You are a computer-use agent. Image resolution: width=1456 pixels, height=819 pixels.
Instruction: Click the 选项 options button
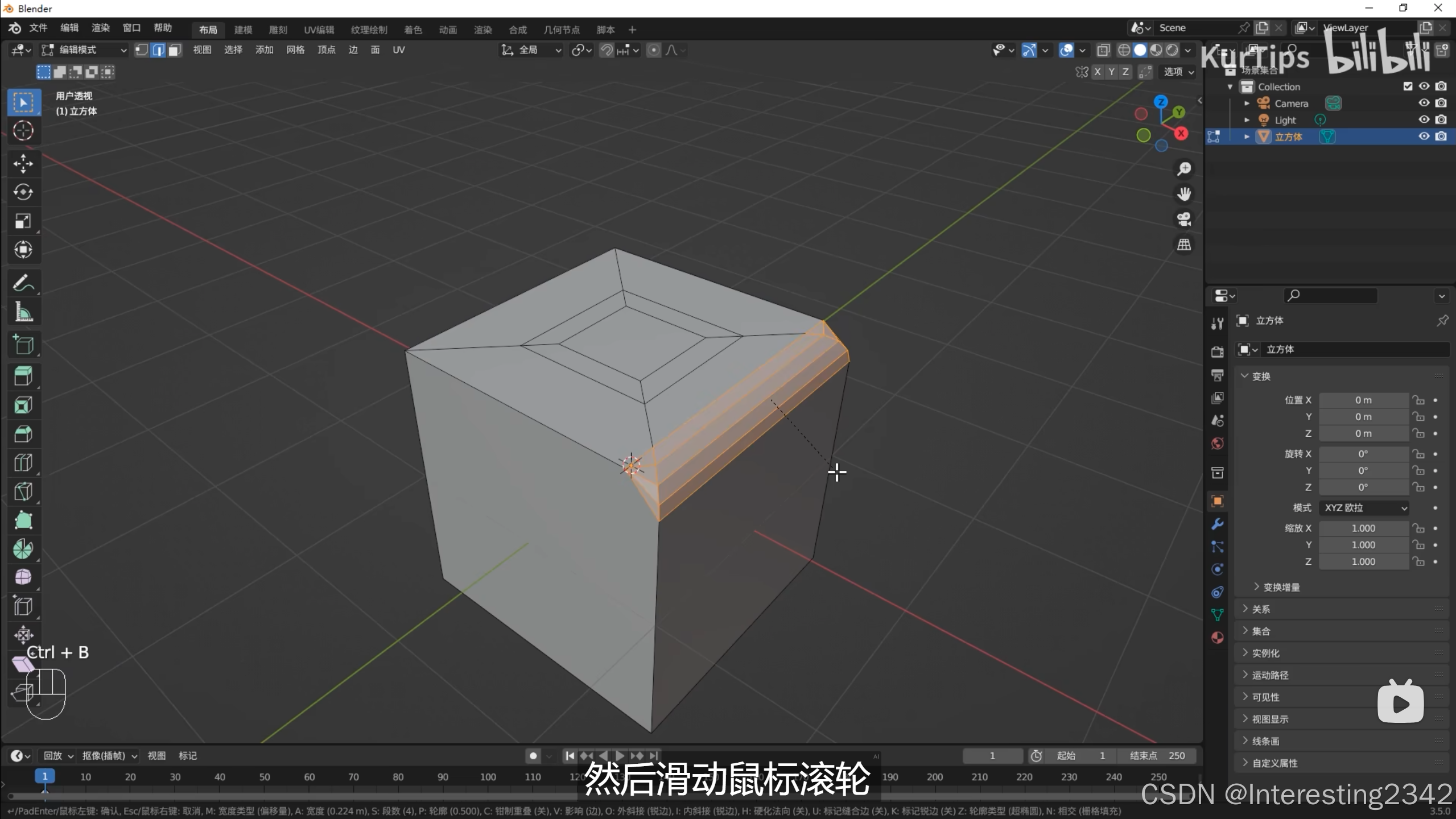1178,72
